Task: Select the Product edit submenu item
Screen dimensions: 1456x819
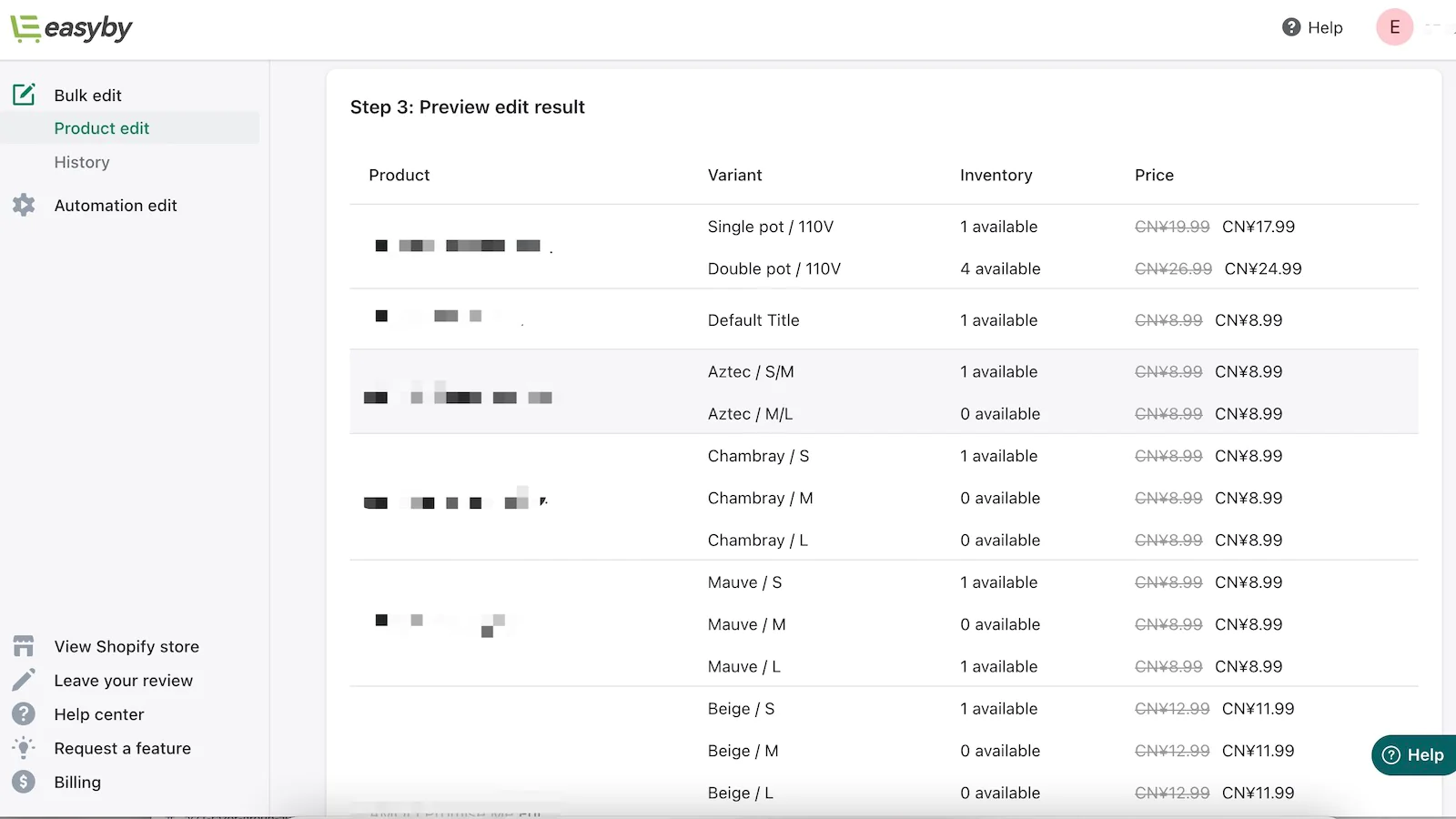Action: point(102,128)
